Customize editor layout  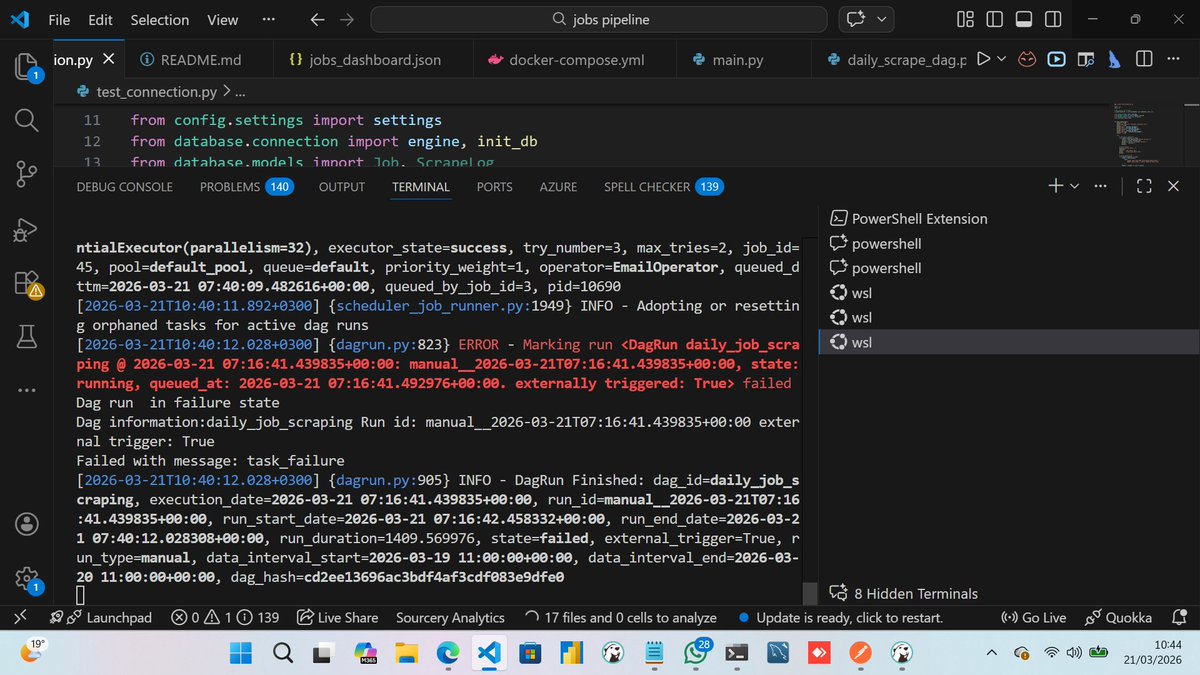(965, 20)
